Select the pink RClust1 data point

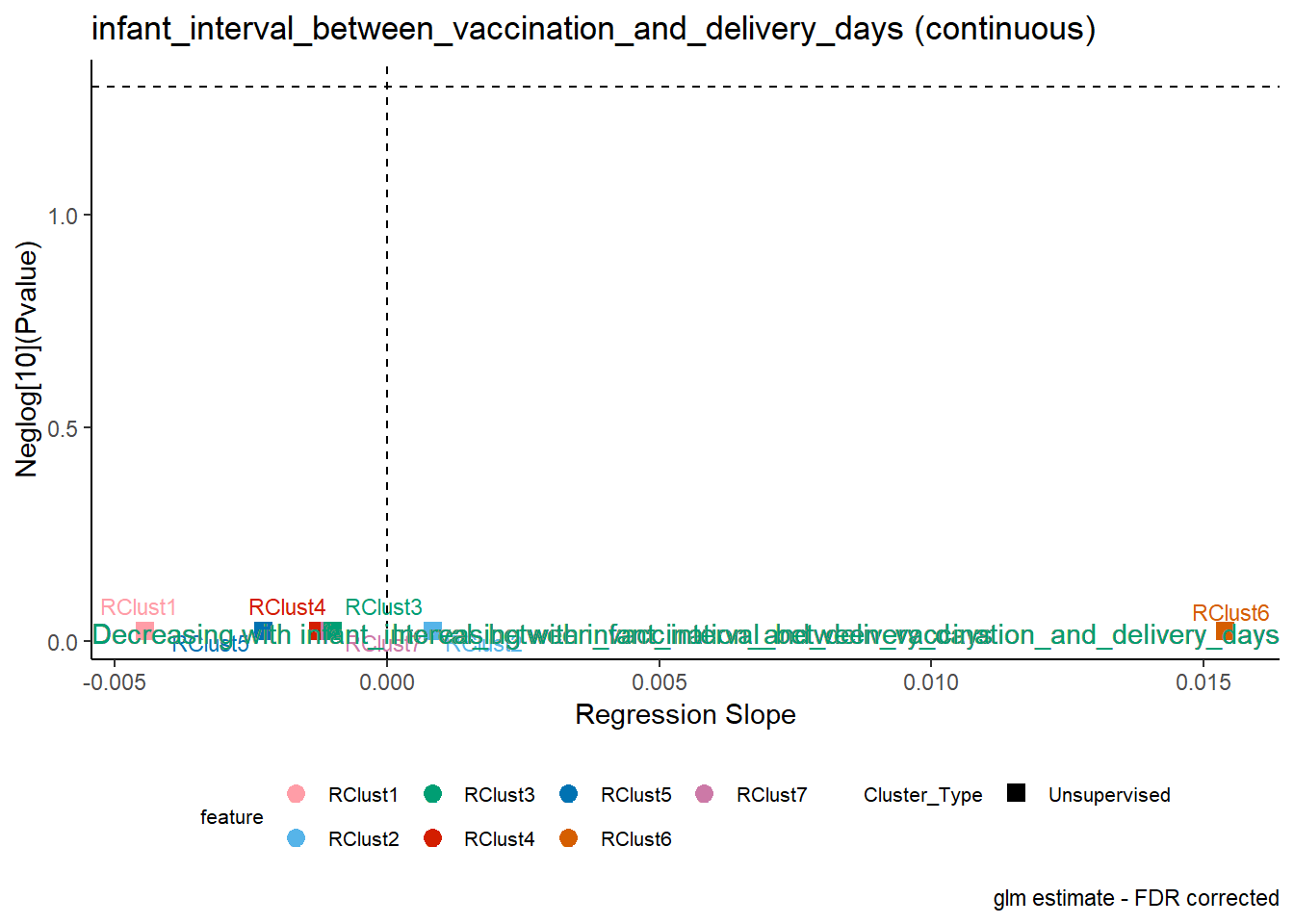pyautogui.click(x=144, y=631)
